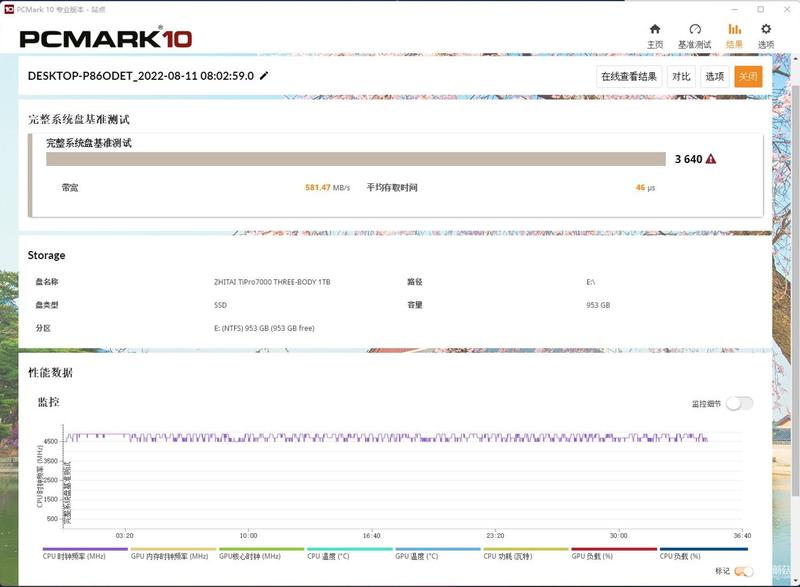Go to the Home (主页) tab
The image size is (800, 587).
[655, 36]
